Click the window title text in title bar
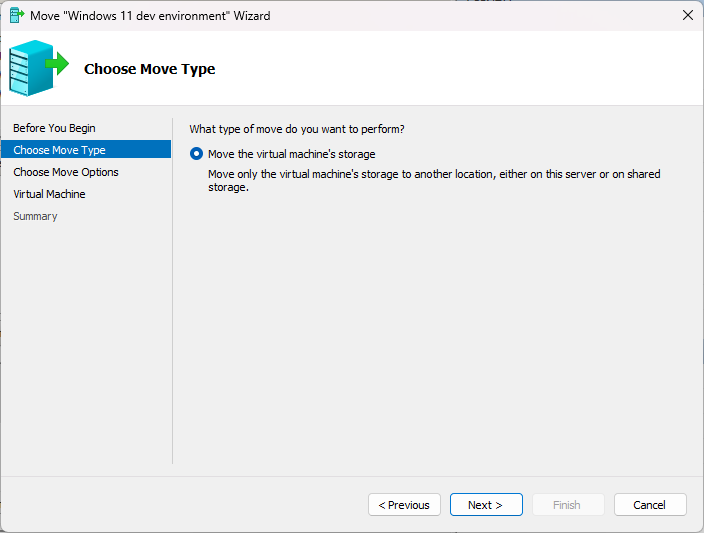Viewport: 704px width, 533px height. click(x=150, y=16)
